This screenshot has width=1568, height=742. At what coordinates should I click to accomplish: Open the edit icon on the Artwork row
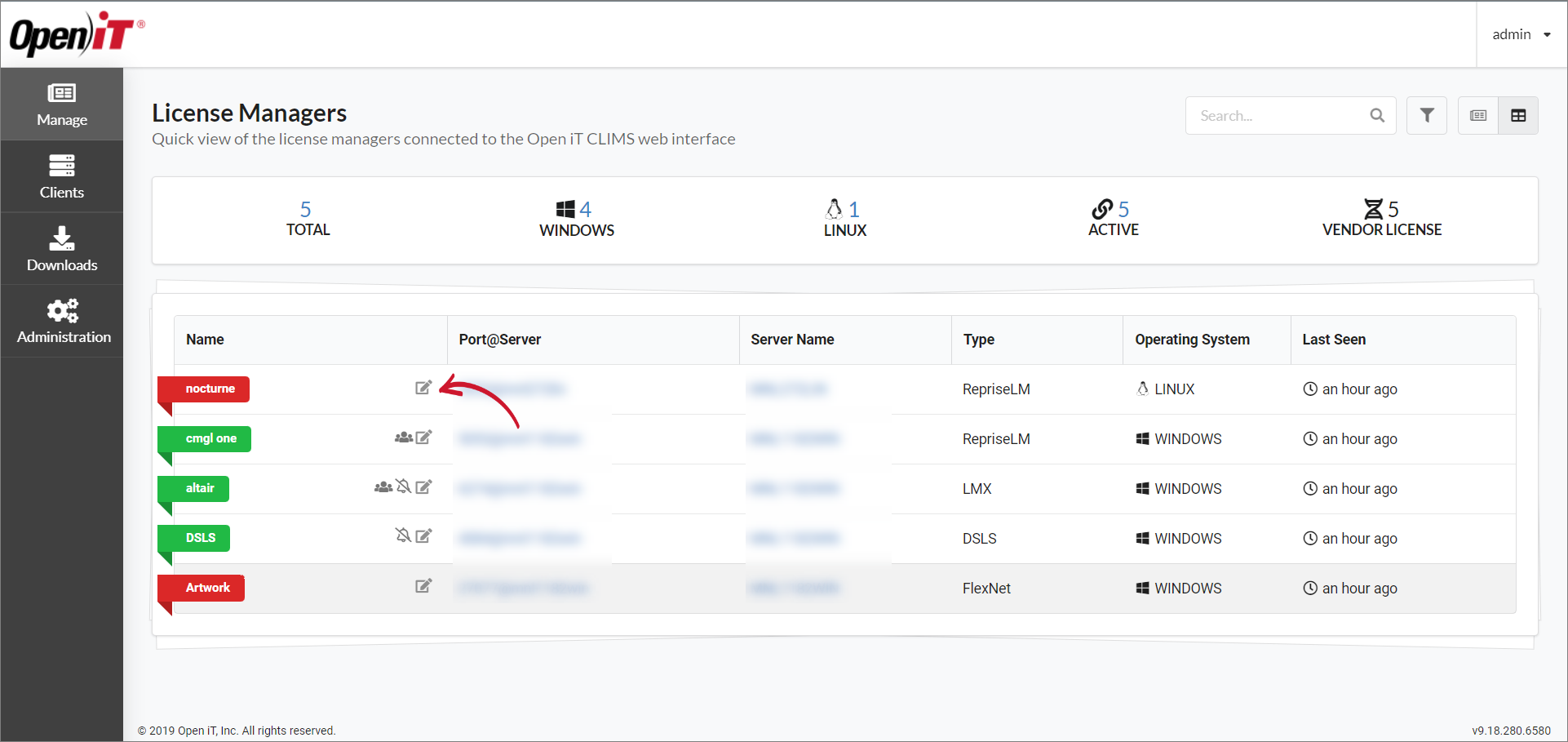coord(423,586)
